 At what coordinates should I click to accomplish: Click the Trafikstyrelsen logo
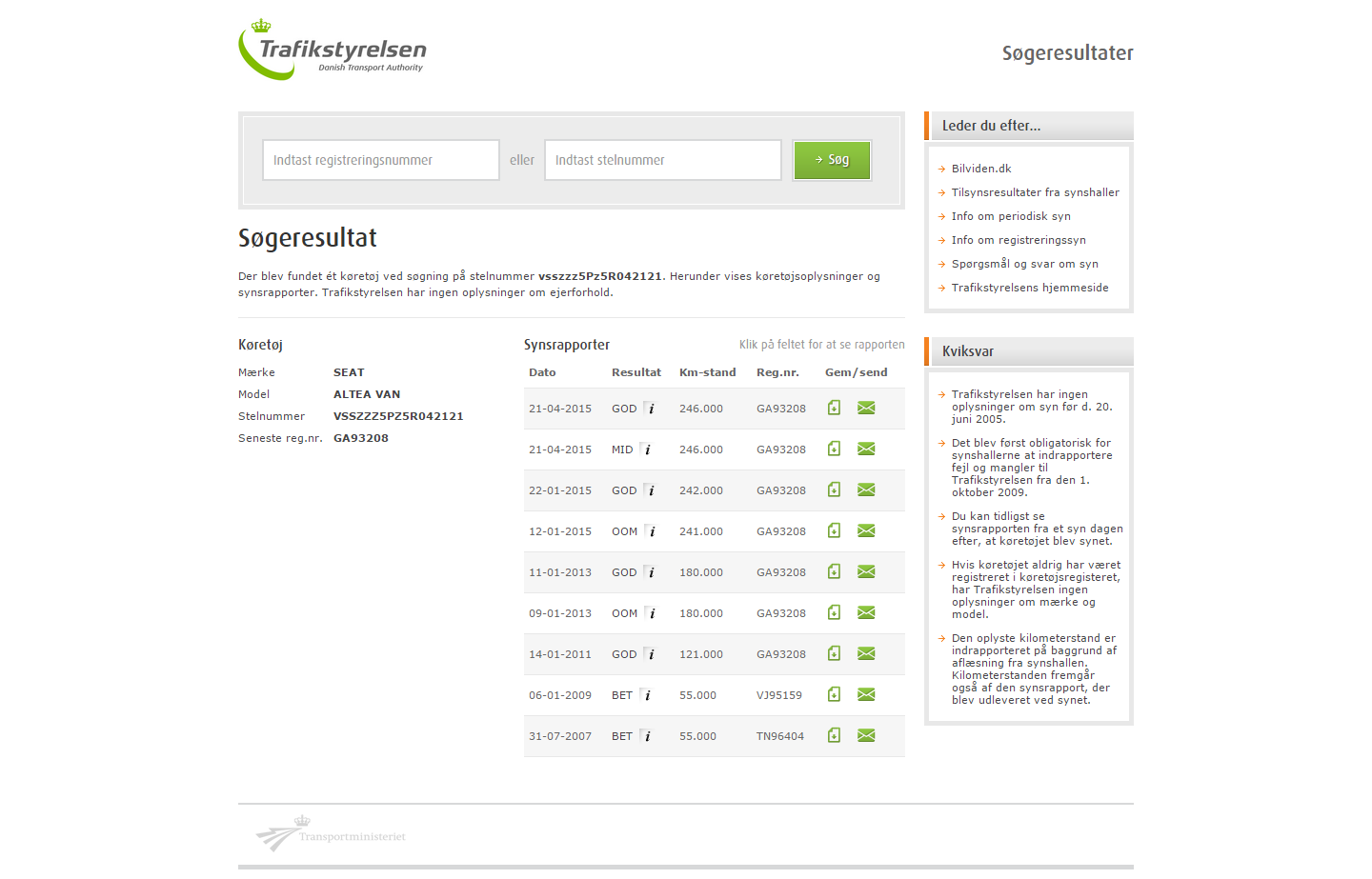point(333,50)
